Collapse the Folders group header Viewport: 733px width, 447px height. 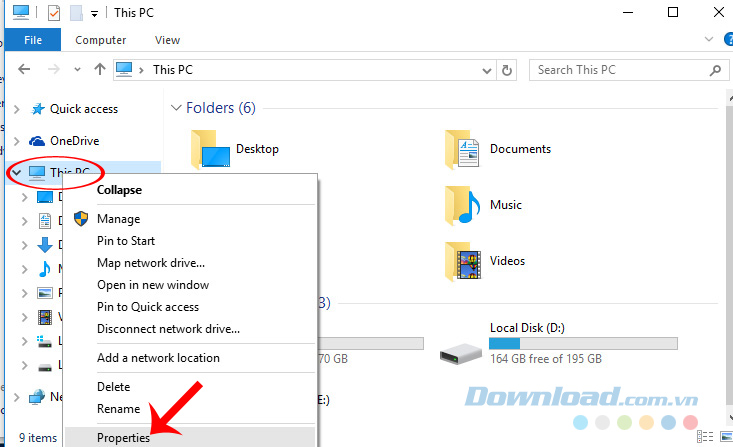(176, 108)
